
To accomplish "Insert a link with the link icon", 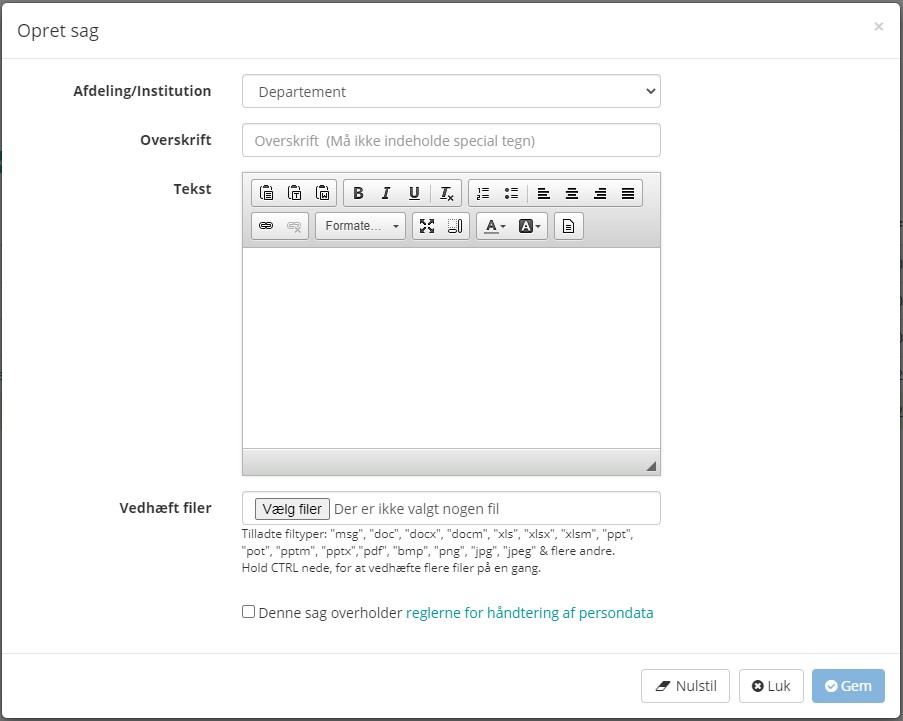I will pos(266,226).
